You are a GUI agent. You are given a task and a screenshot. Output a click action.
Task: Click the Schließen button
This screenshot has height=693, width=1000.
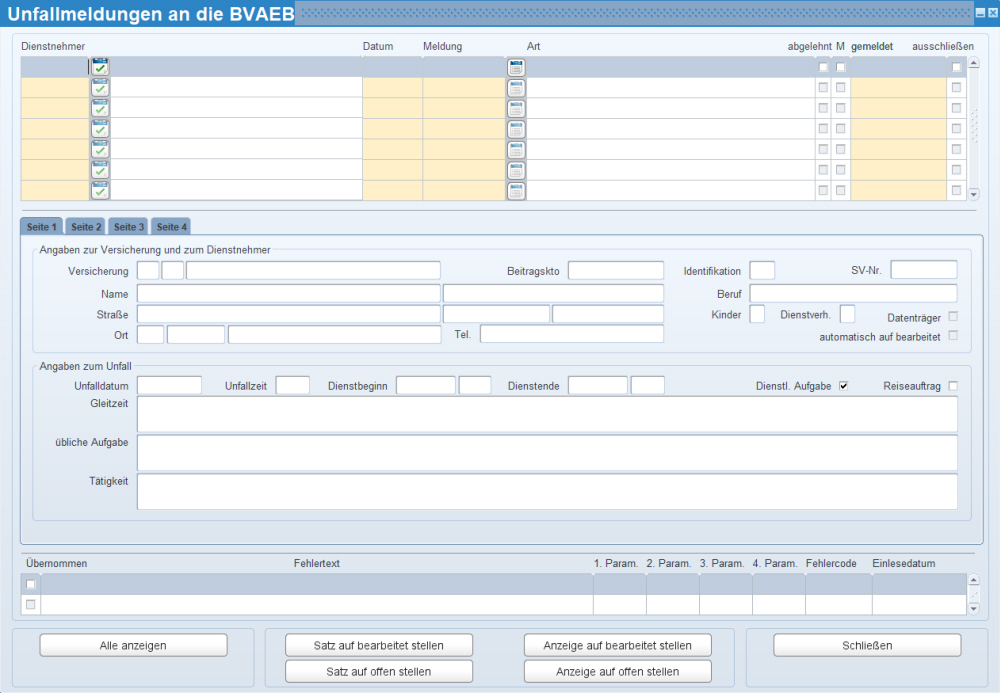pos(867,645)
